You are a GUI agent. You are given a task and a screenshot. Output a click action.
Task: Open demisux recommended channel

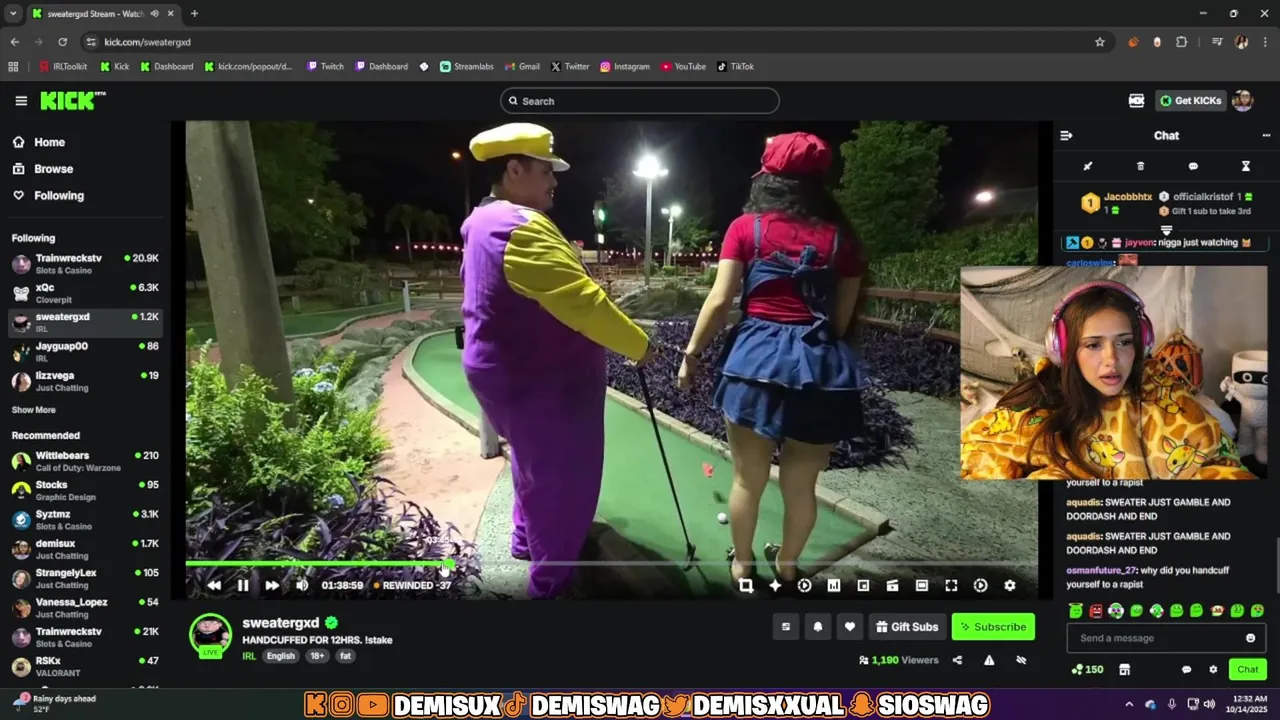[x=85, y=549]
